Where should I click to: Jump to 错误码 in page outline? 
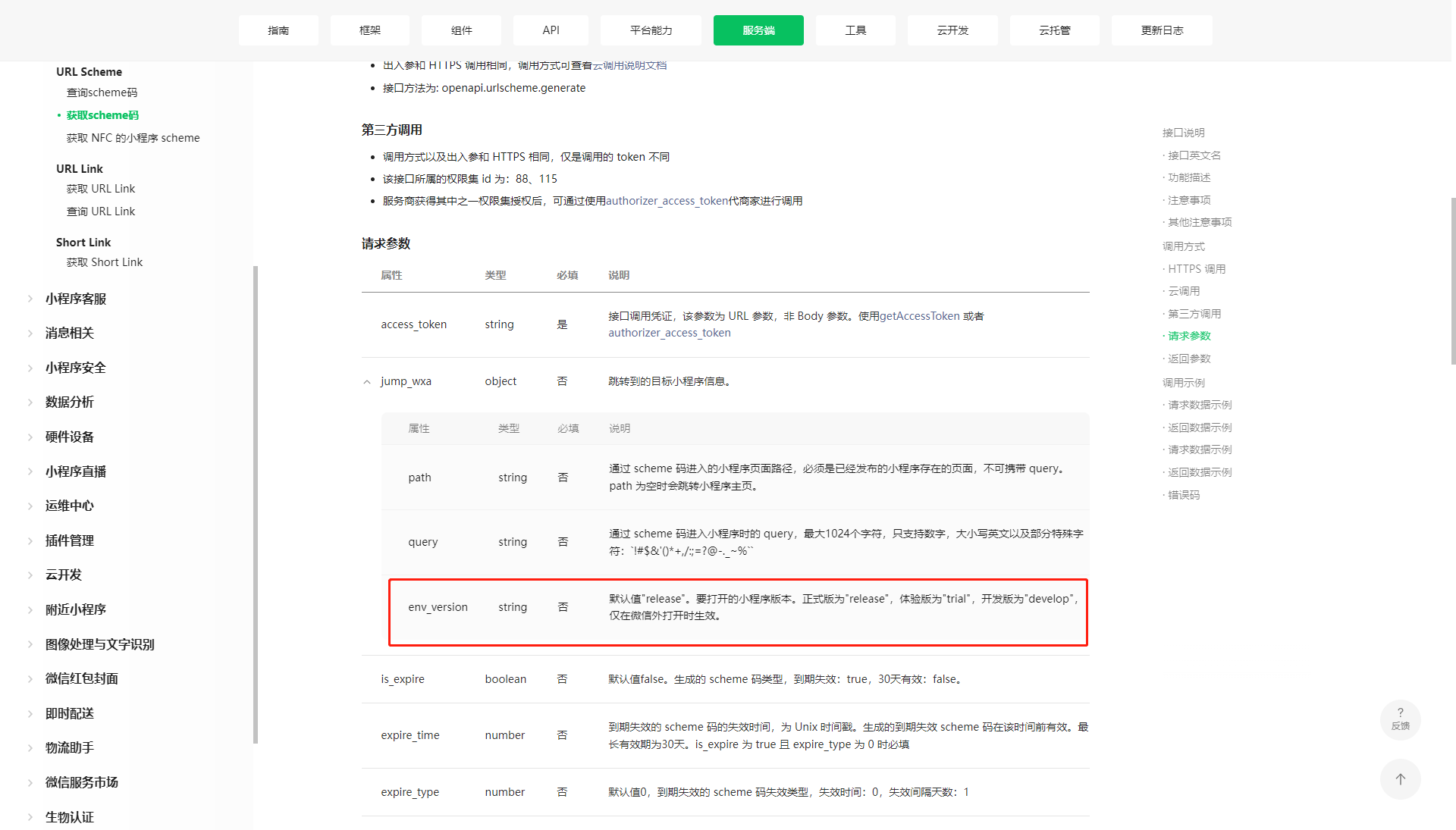click(1183, 495)
